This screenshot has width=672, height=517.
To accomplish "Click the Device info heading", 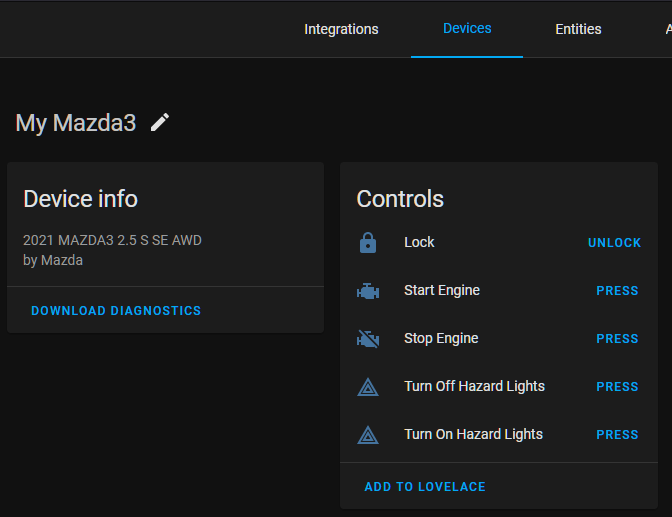I will pos(81,199).
